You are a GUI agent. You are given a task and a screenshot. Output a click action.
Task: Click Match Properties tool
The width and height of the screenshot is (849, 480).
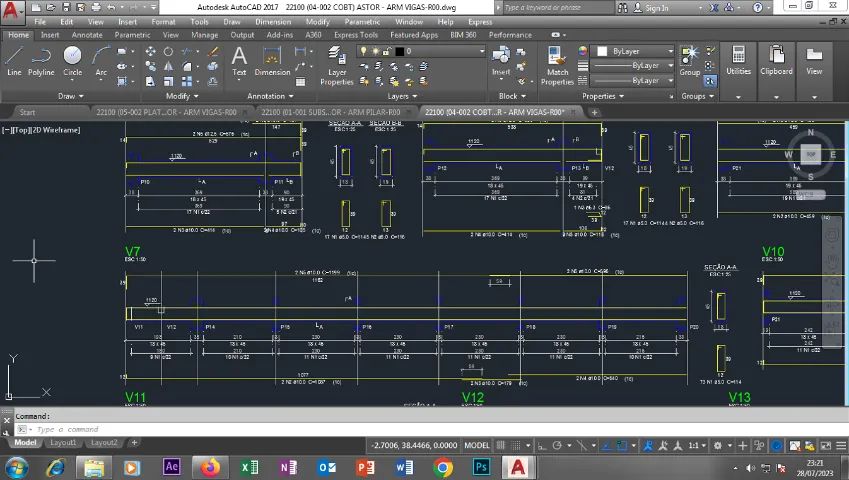(x=557, y=65)
